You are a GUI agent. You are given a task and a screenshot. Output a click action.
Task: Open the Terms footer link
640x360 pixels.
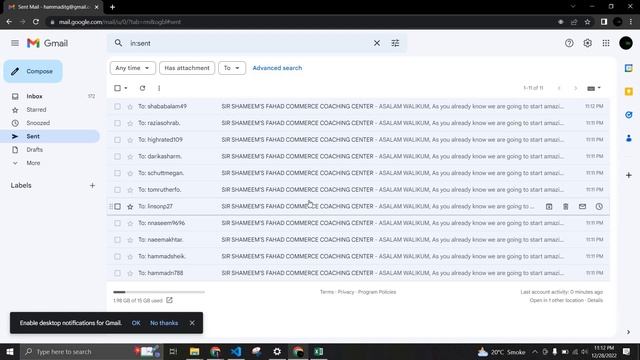pyautogui.click(x=327, y=292)
